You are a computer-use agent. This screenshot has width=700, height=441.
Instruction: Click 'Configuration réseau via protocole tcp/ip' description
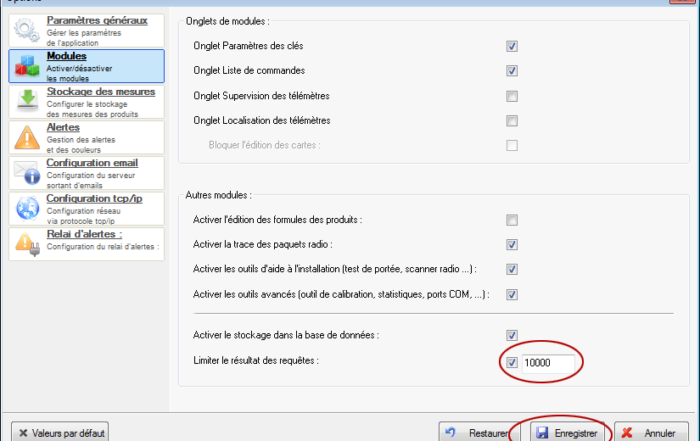click(83, 216)
